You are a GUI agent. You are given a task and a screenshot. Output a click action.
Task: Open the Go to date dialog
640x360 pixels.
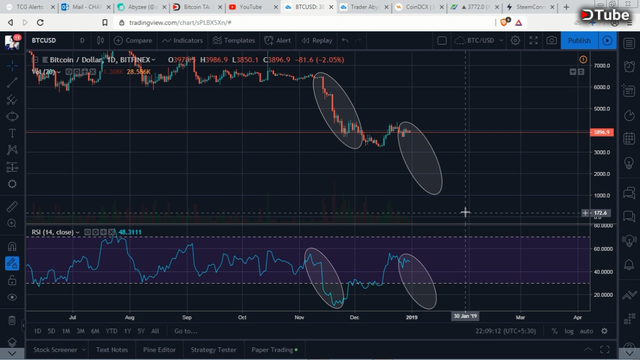coord(186,331)
